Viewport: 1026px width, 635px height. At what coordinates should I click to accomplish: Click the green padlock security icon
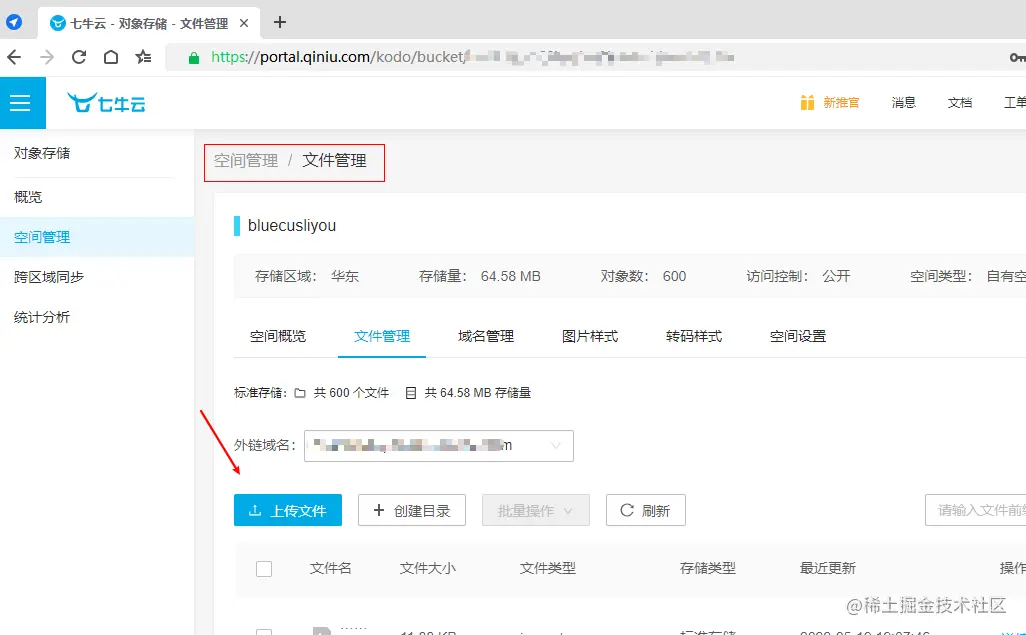(x=194, y=58)
